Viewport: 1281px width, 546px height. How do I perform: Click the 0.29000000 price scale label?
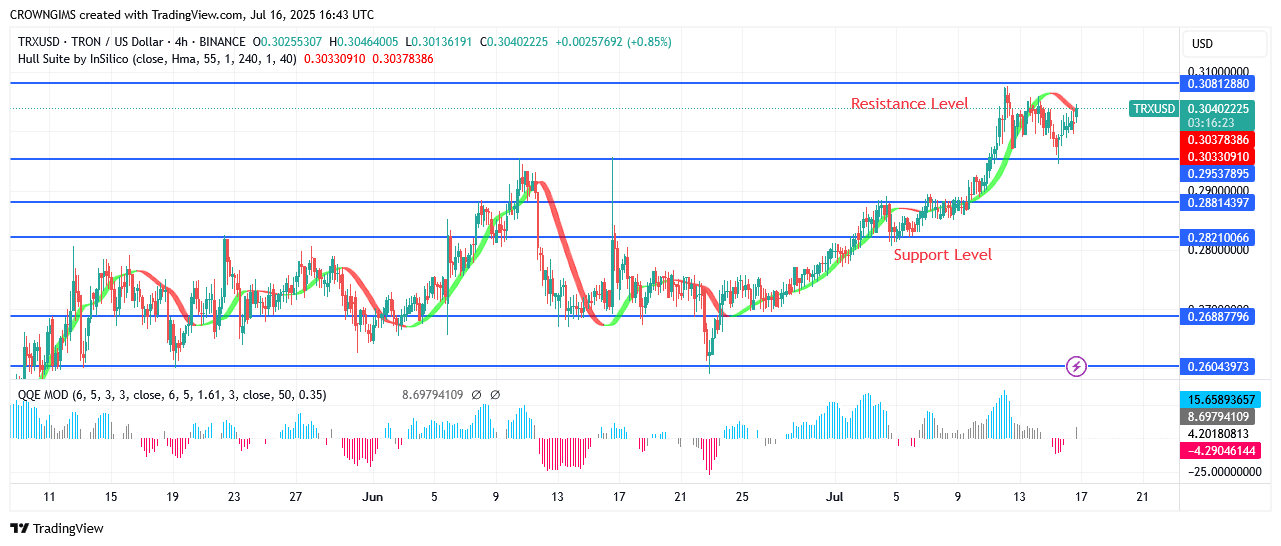pyautogui.click(x=1218, y=190)
